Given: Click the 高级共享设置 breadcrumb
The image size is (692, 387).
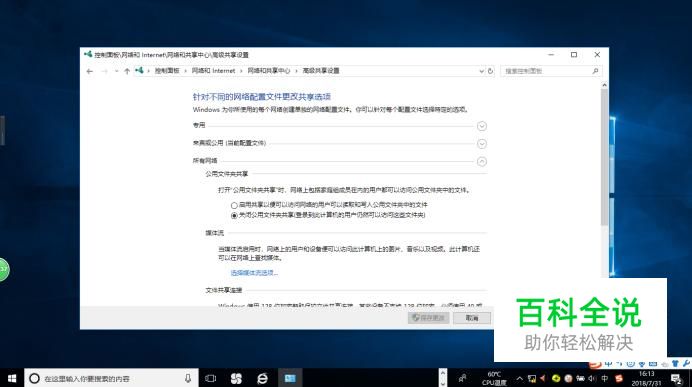Looking at the screenshot, I should pos(321,71).
